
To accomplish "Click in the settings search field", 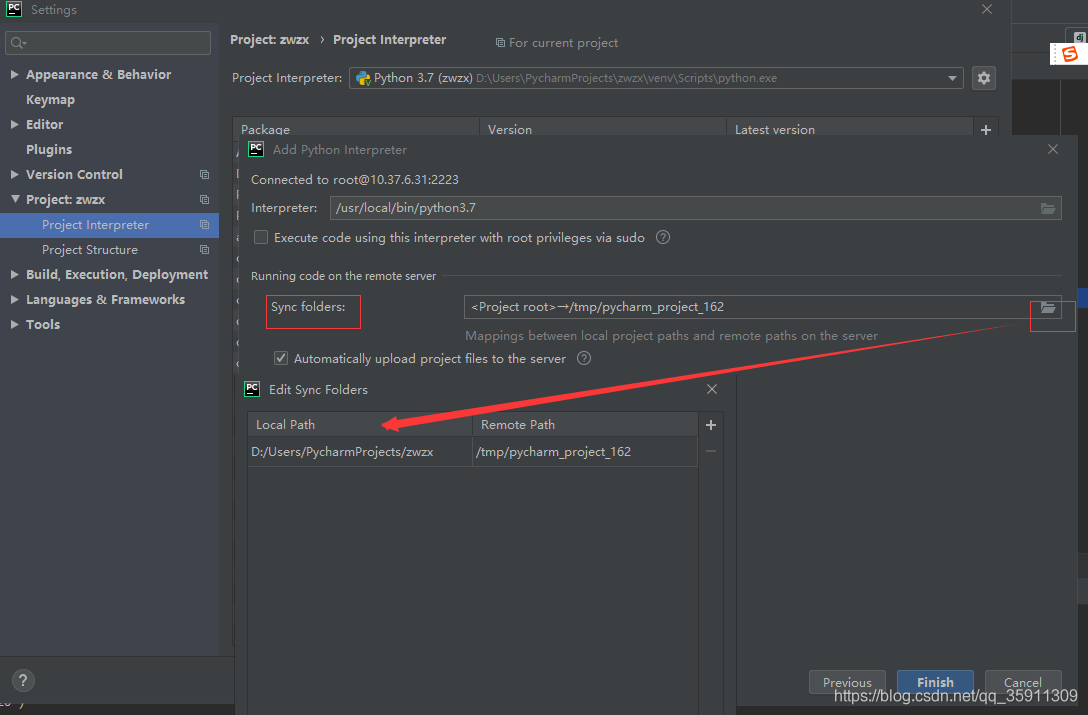I will pyautogui.click(x=108, y=42).
